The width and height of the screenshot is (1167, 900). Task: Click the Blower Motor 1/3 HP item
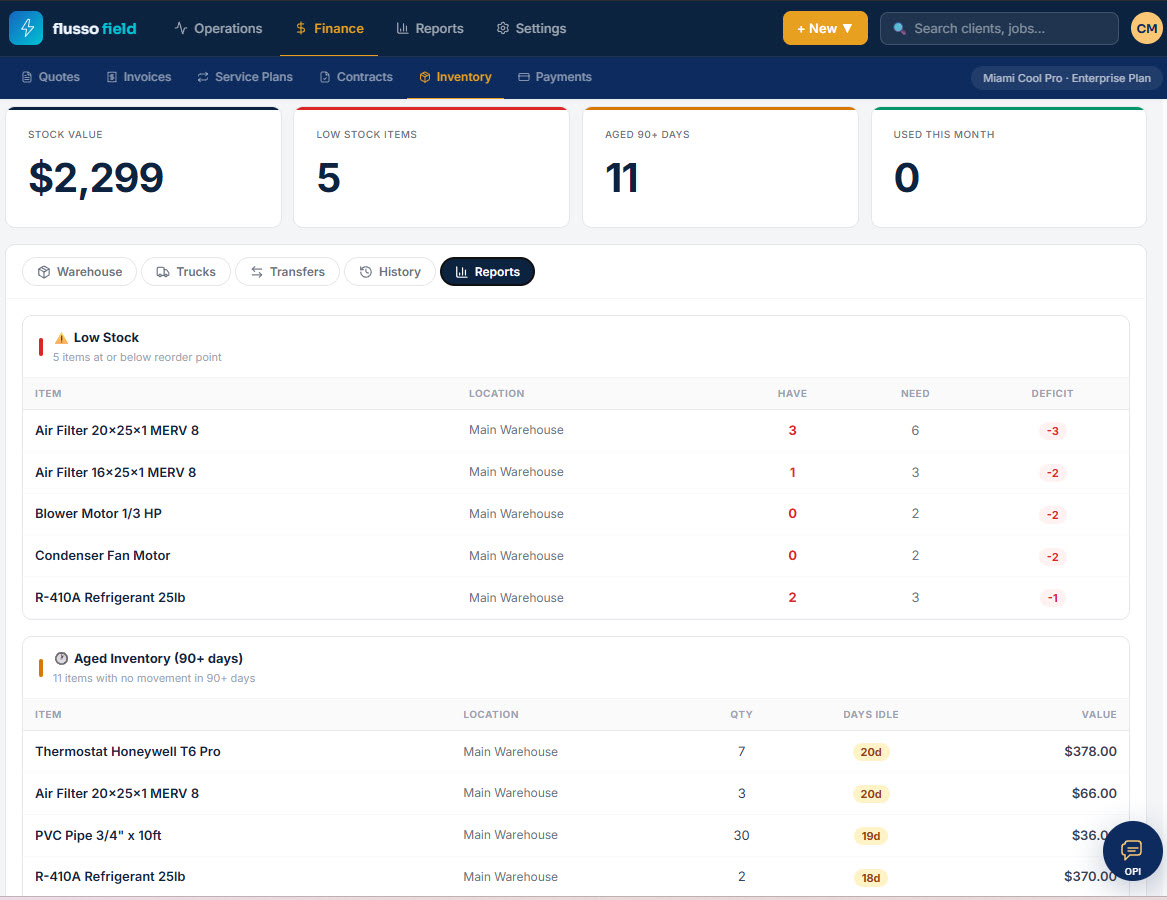click(98, 514)
